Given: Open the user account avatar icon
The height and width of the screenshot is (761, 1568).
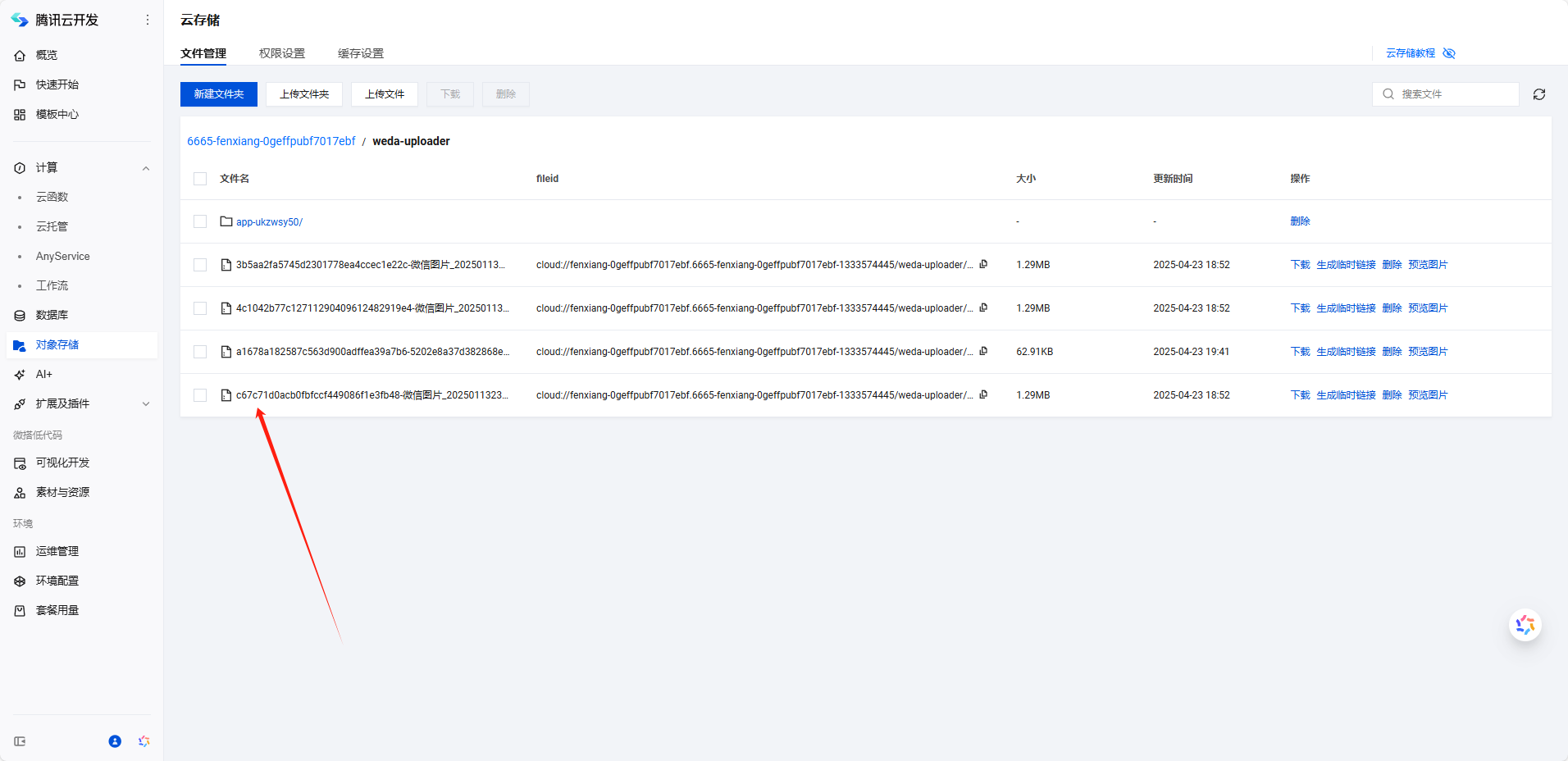Looking at the screenshot, I should (x=115, y=741).
